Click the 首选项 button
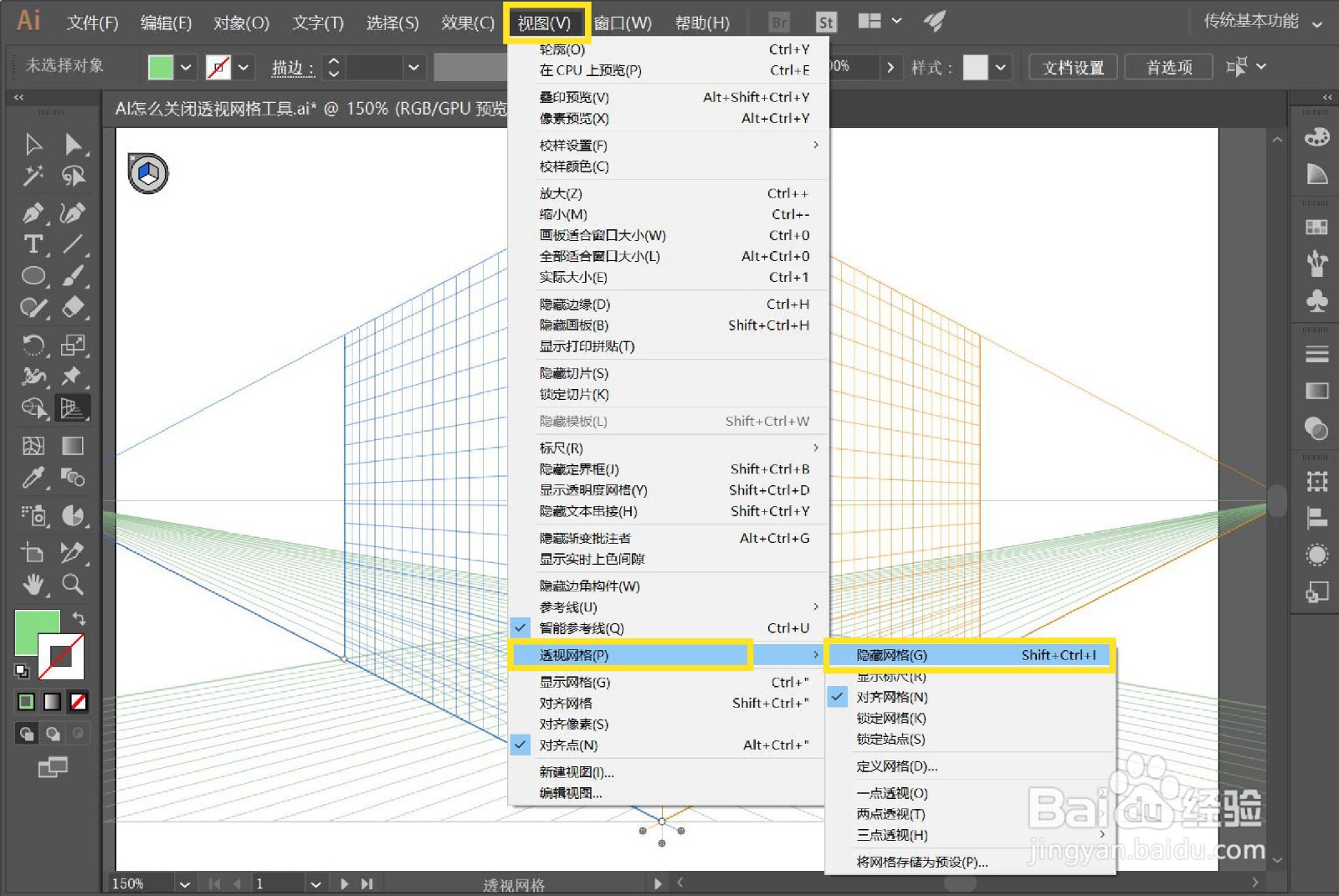Viewport: 1339px width, 896px height. [x=1168, y=67]
